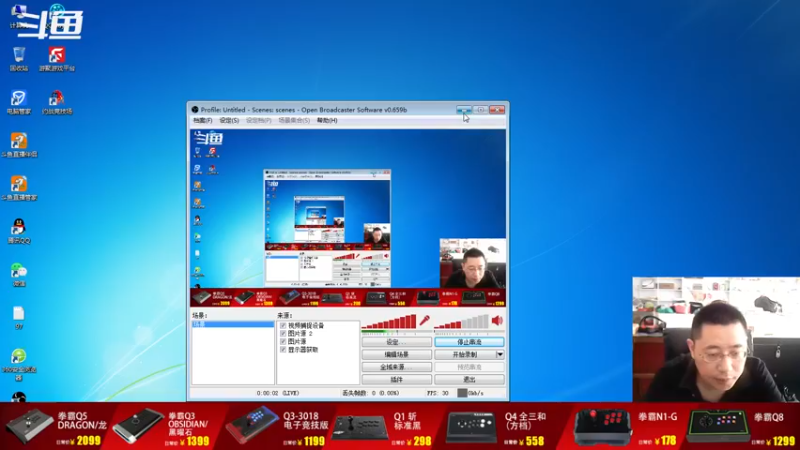Open the 电脑管家 desktop shortcut
Viewport: 800px width, 450px height.
[x=19, y=102]
